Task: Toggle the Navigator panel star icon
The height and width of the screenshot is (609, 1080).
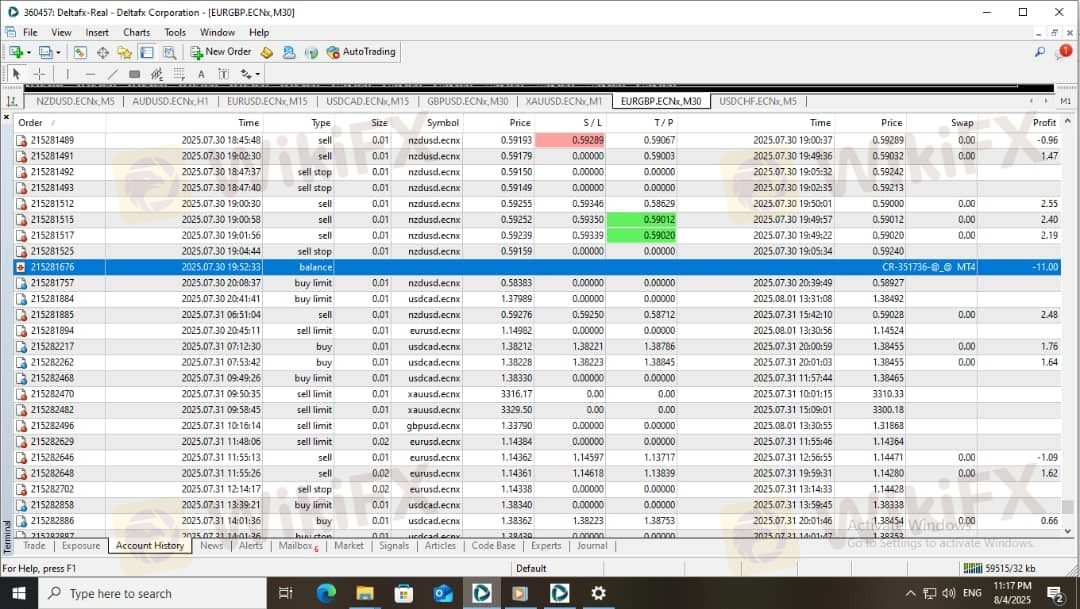Action: pyautogui.click(x=125, y=52)
